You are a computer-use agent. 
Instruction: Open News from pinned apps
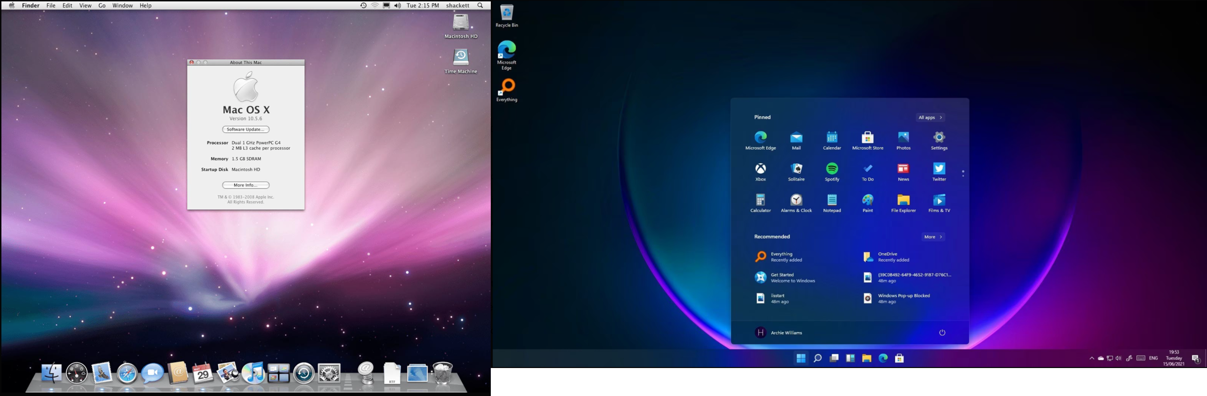[903, 172]
